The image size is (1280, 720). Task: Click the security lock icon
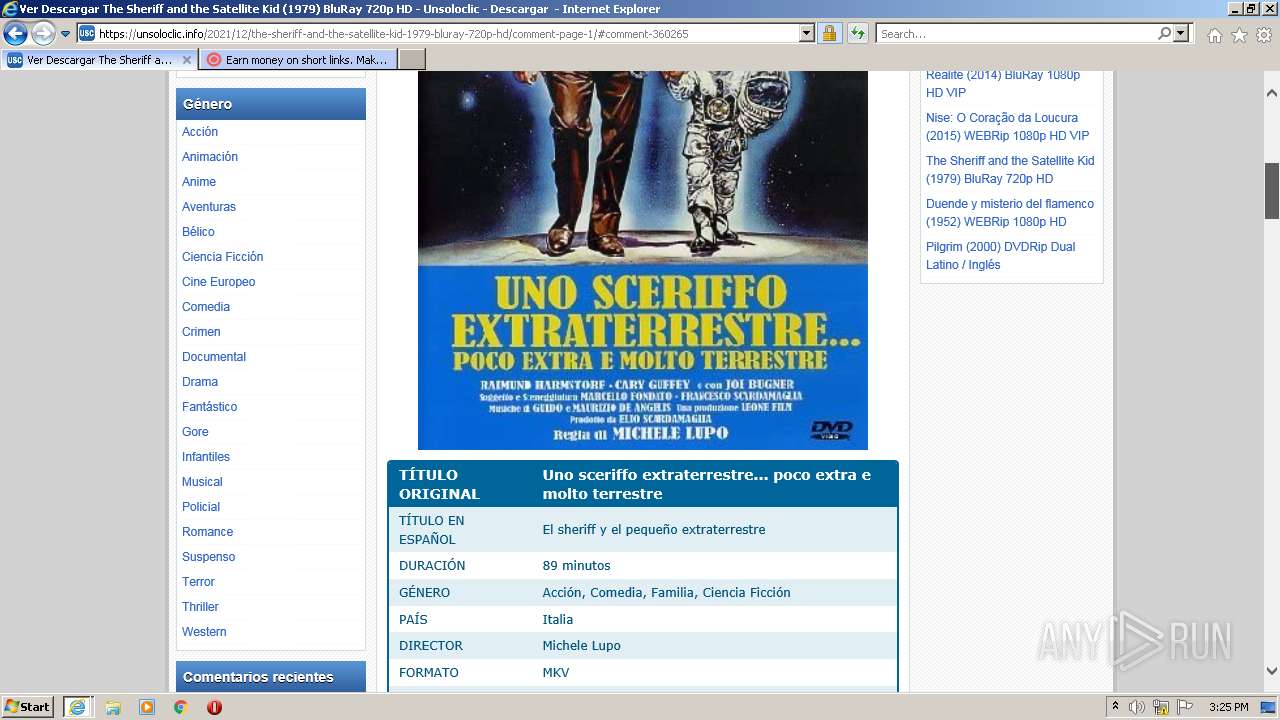[x=829, y=34]
